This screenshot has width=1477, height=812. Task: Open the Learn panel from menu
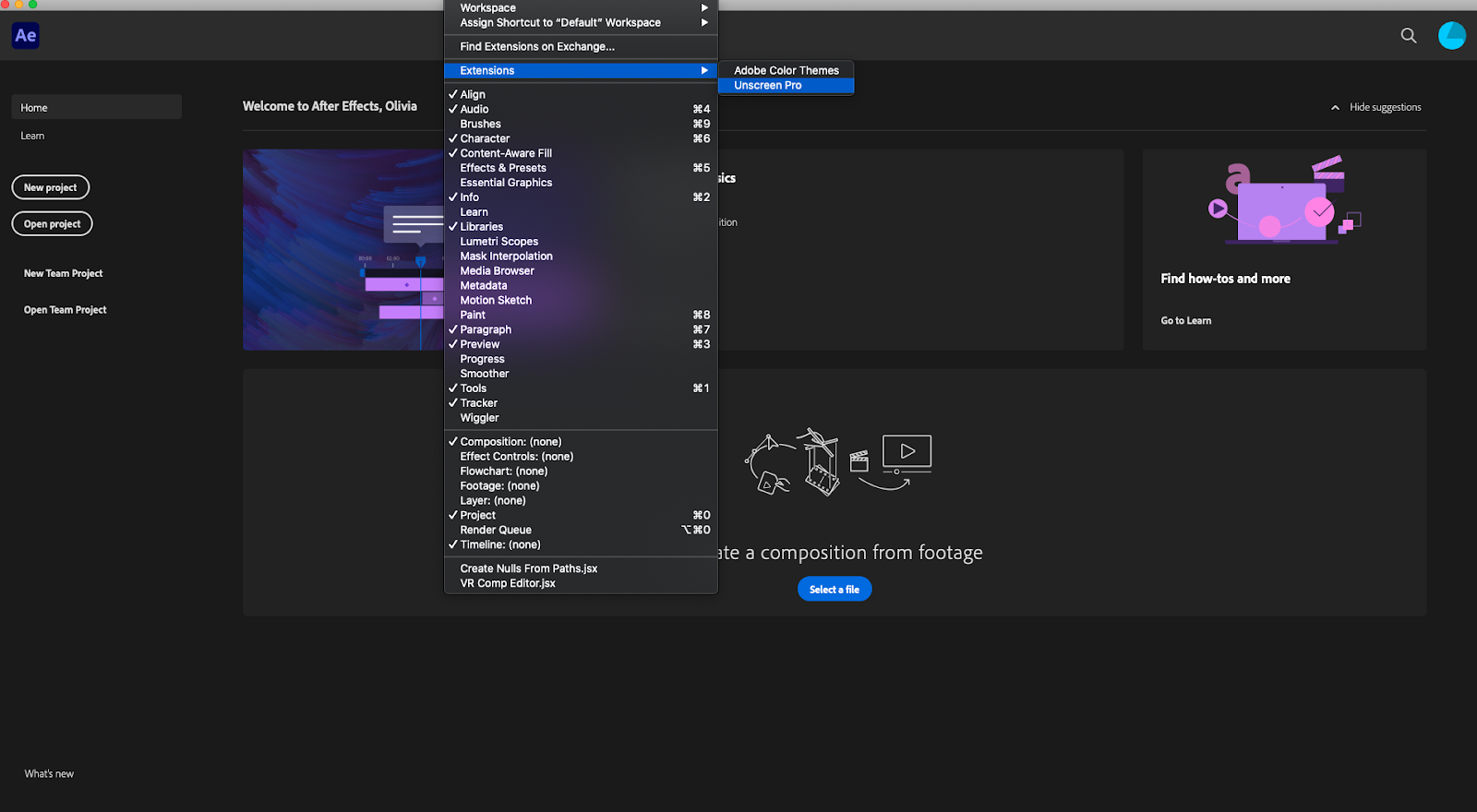click(581, 212)
